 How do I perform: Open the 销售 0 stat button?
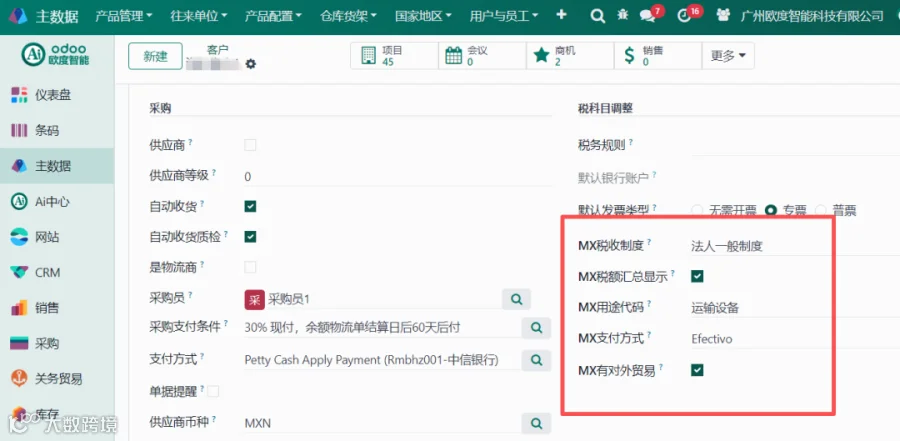[x=658, y=56]
